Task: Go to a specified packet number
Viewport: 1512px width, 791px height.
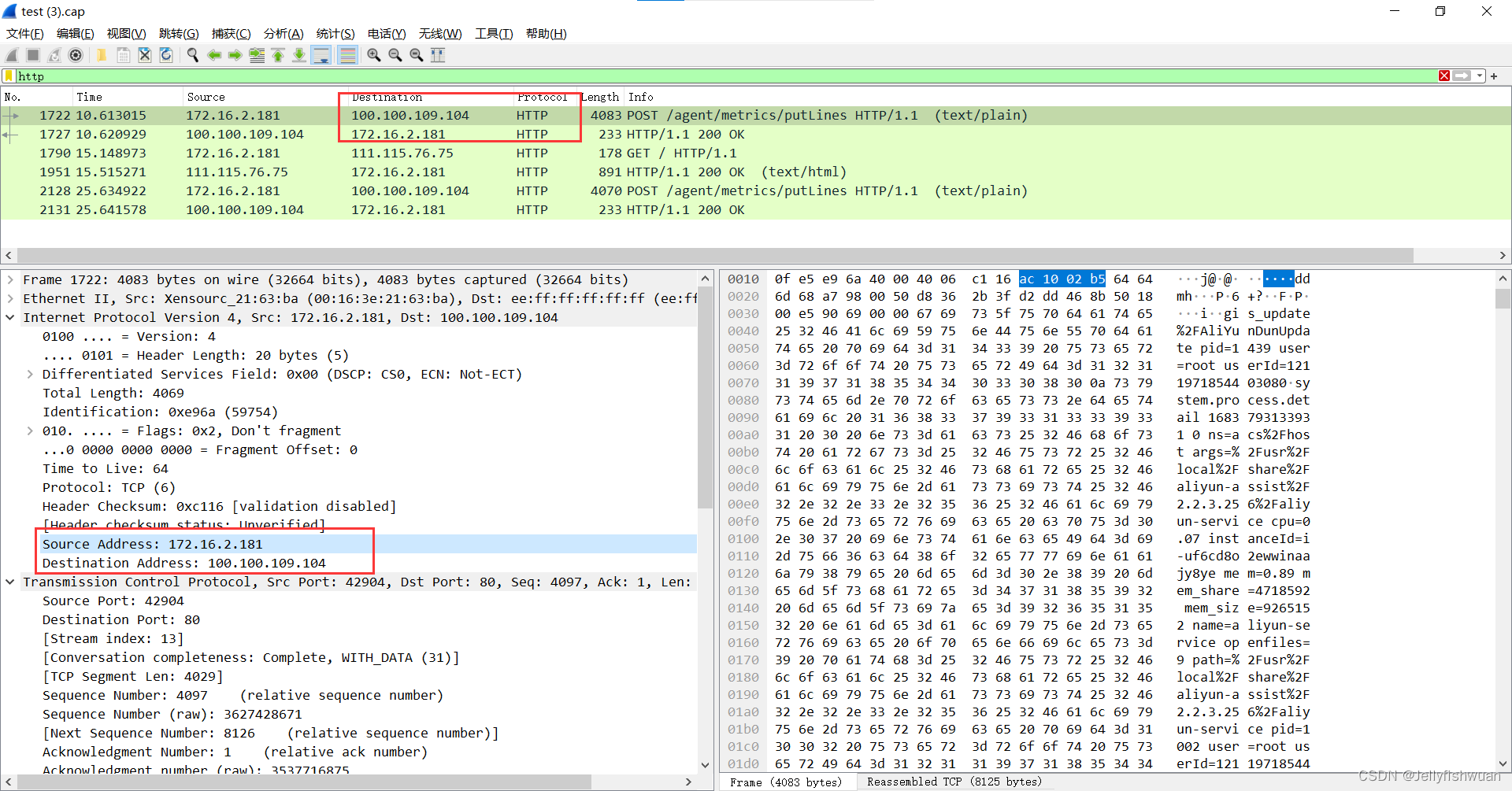Action: pos(257,55)
